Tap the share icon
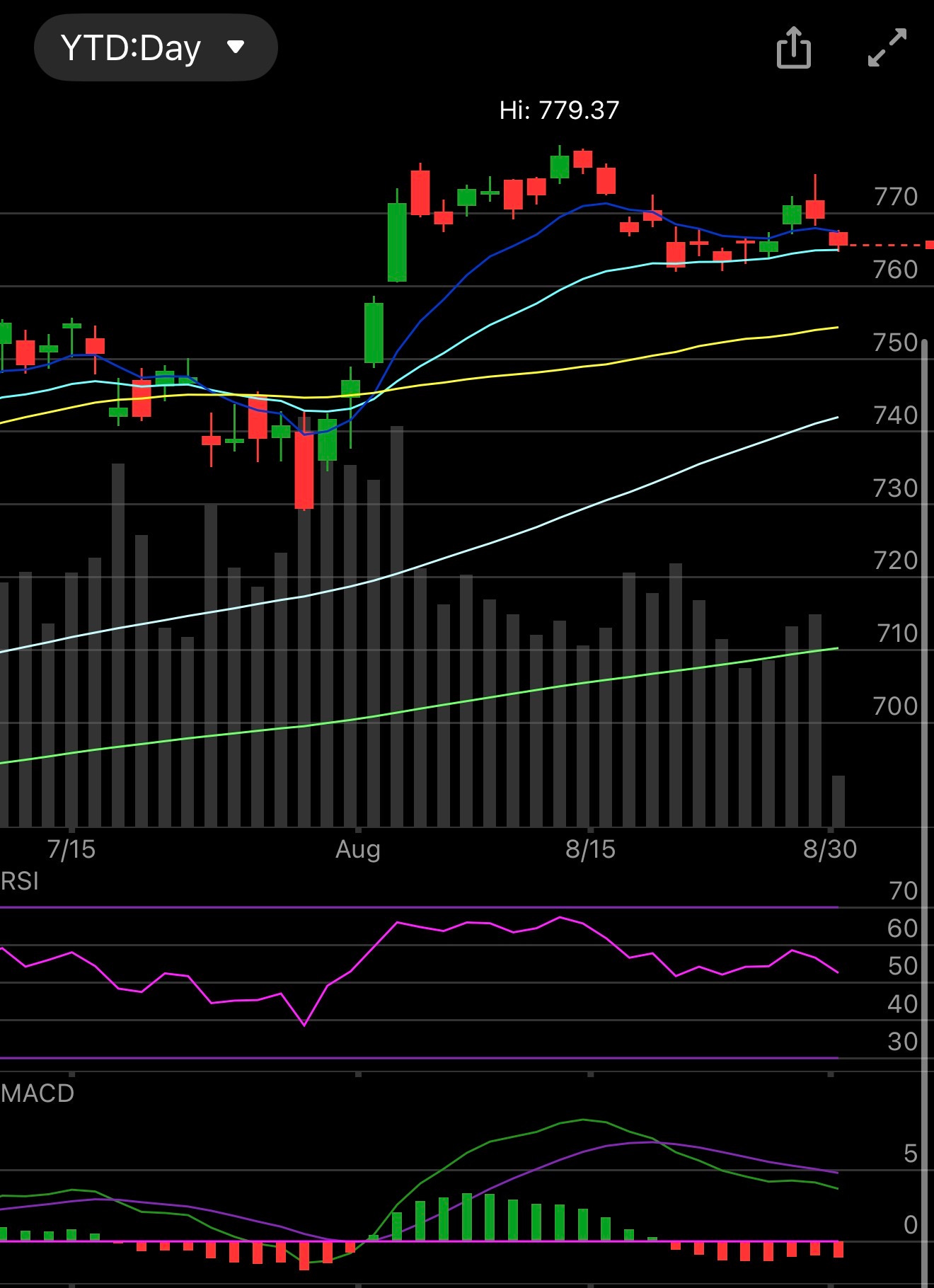934x1288 pixels. (793, 47)
